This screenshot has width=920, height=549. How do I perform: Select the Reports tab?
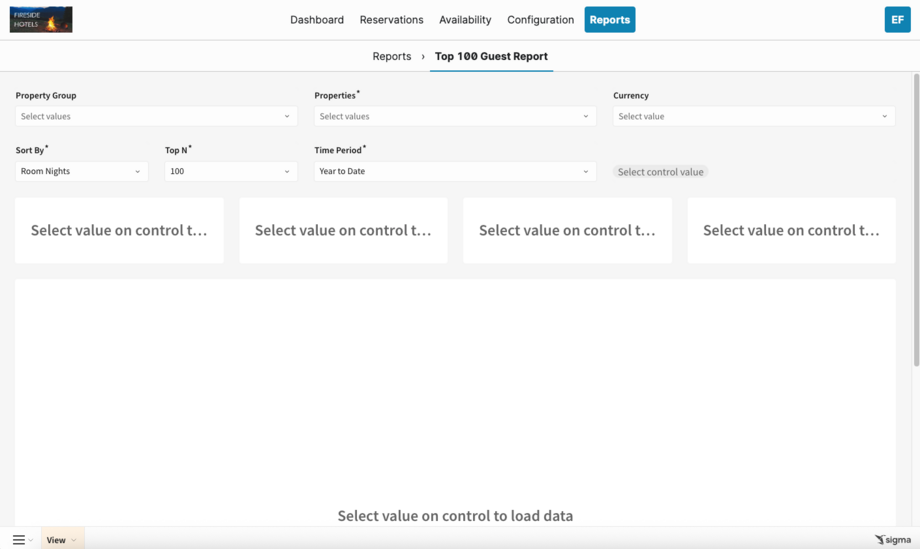610,19
